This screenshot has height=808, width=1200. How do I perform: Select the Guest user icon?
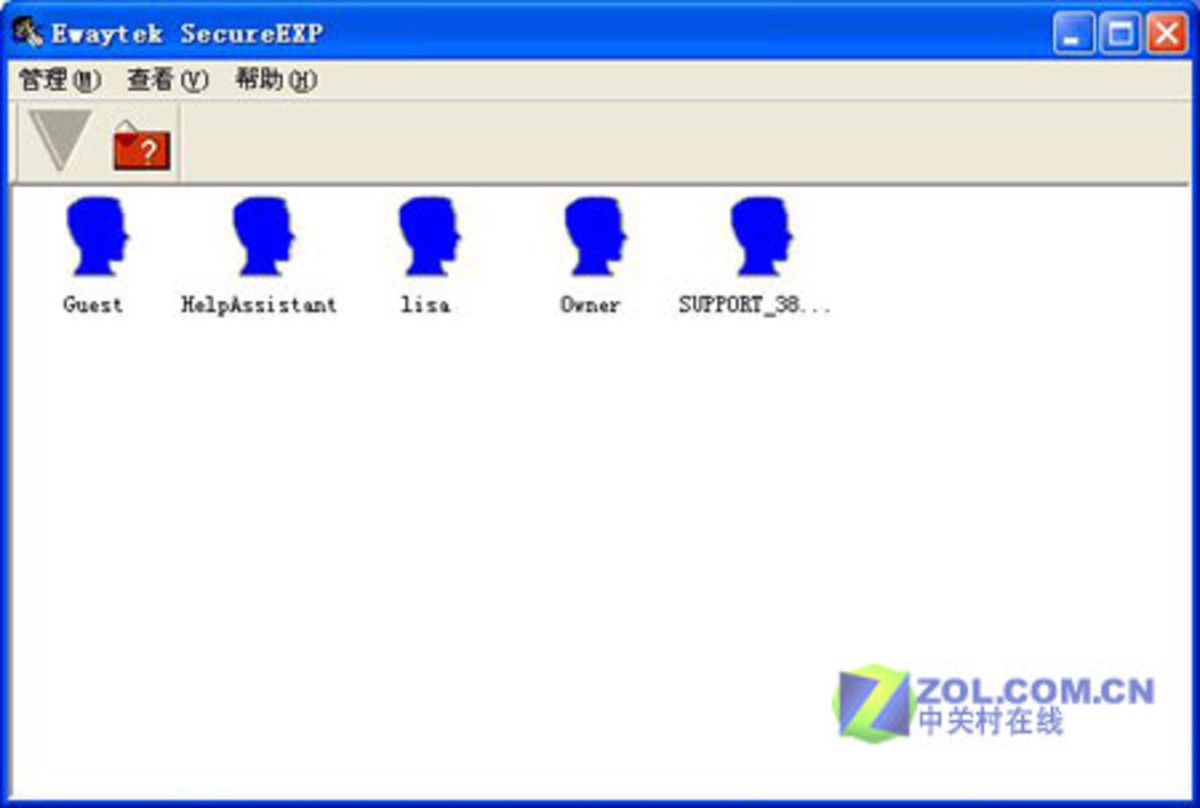point(97,236)
